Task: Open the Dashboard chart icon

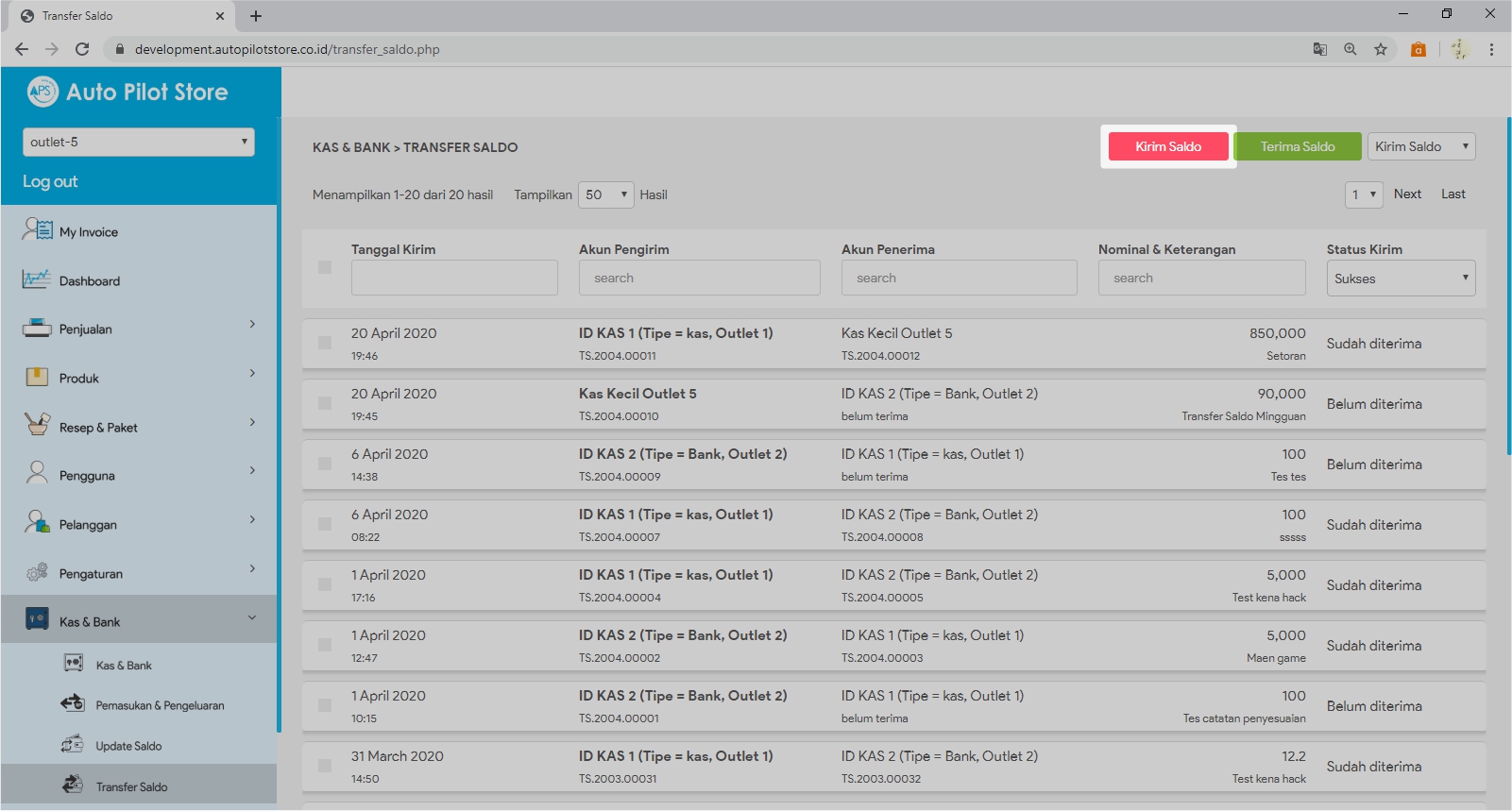Action: [x=37, y=279]
